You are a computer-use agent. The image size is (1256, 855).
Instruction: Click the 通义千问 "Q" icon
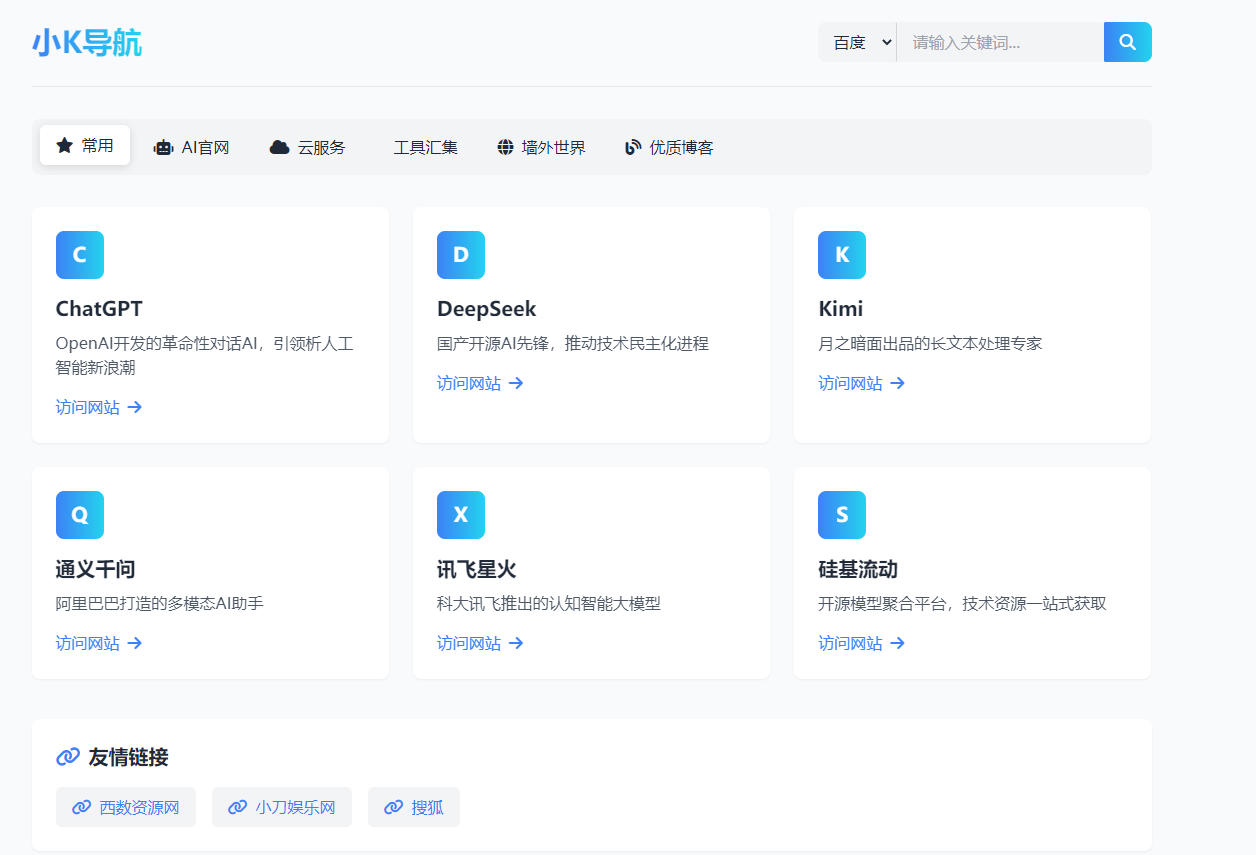pos(79,515)
